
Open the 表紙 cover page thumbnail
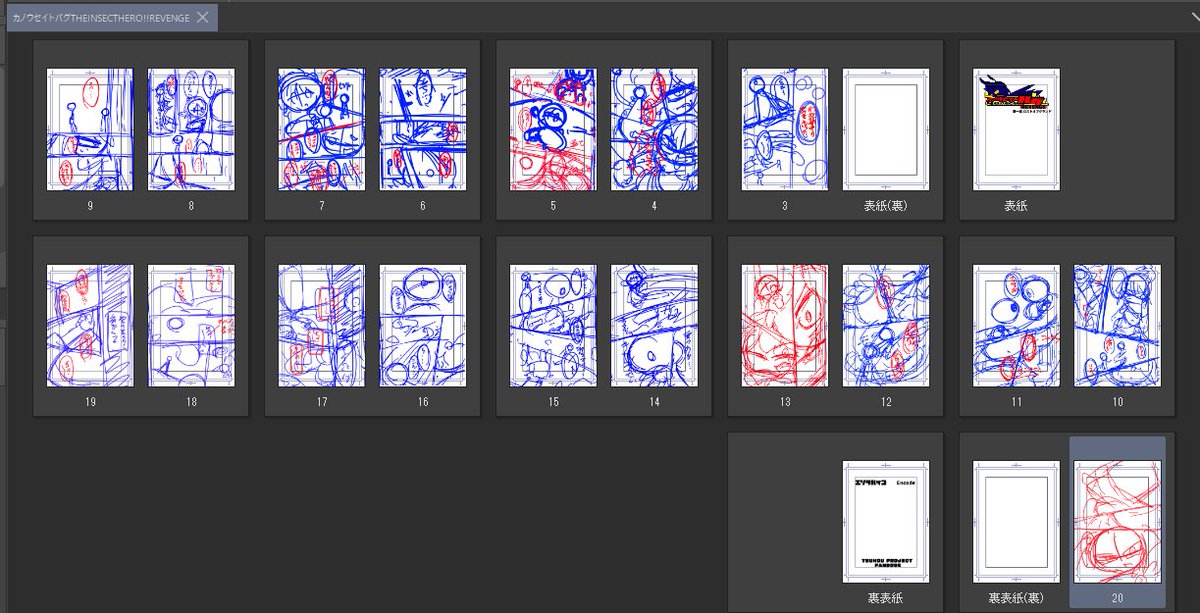pos(1016,129)
